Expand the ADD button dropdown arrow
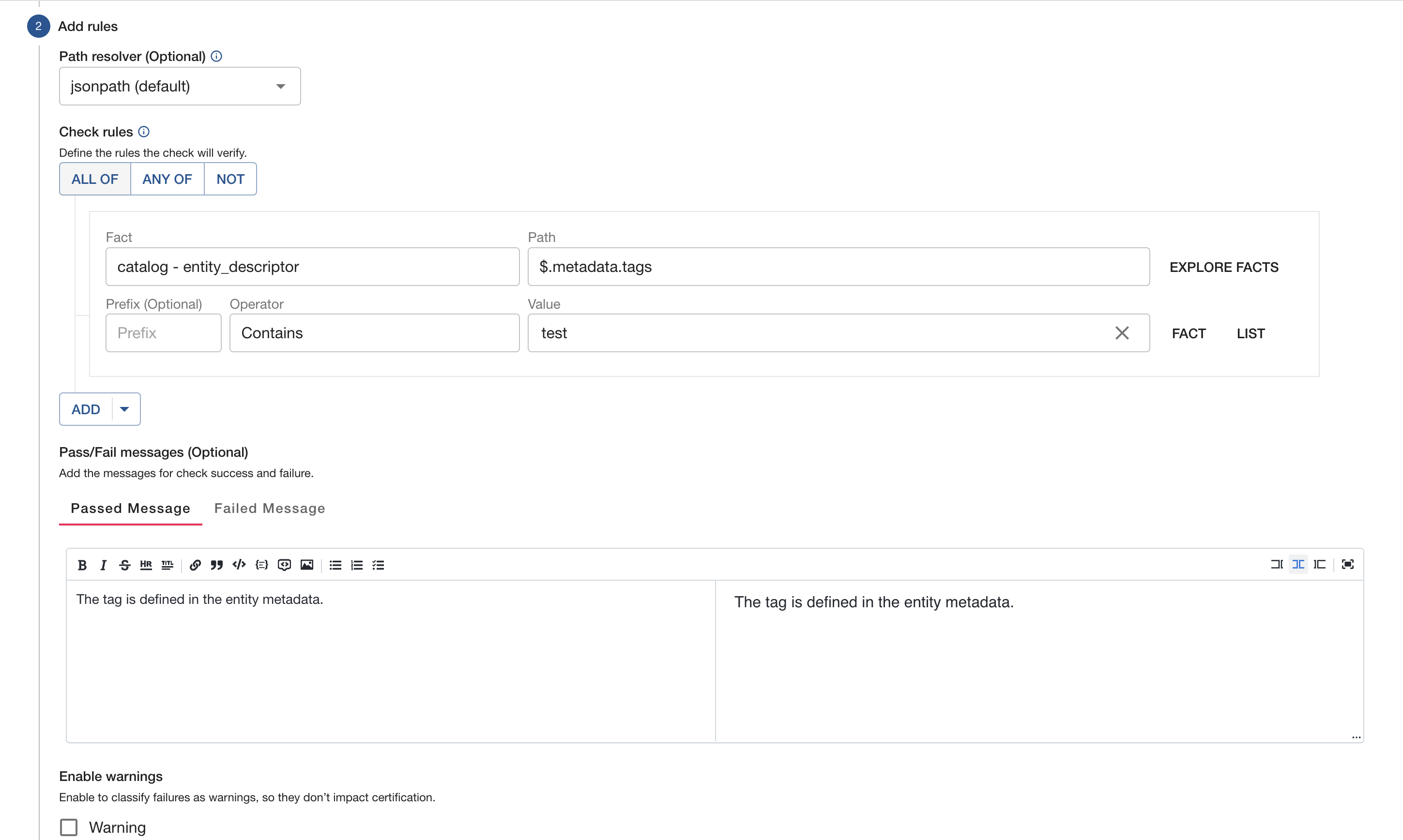1403x840 pixels. point(124,409)
